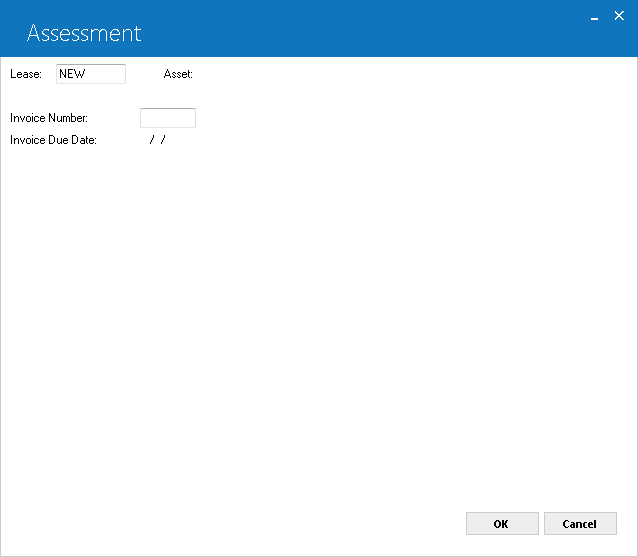Minimize the Assessment window
Screen dimensions: 638x557
tap(594, 17)
